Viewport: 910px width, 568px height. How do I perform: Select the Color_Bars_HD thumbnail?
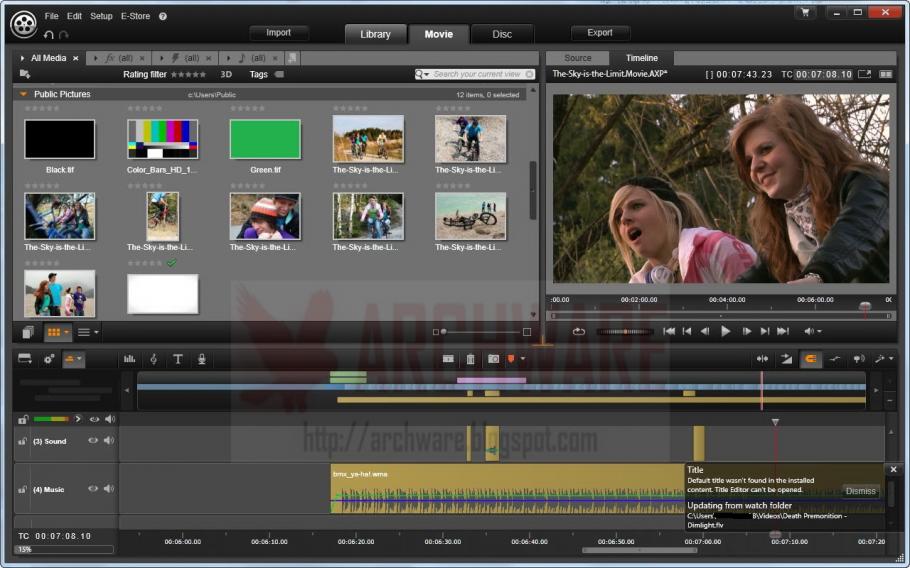[x=162, y=139]
